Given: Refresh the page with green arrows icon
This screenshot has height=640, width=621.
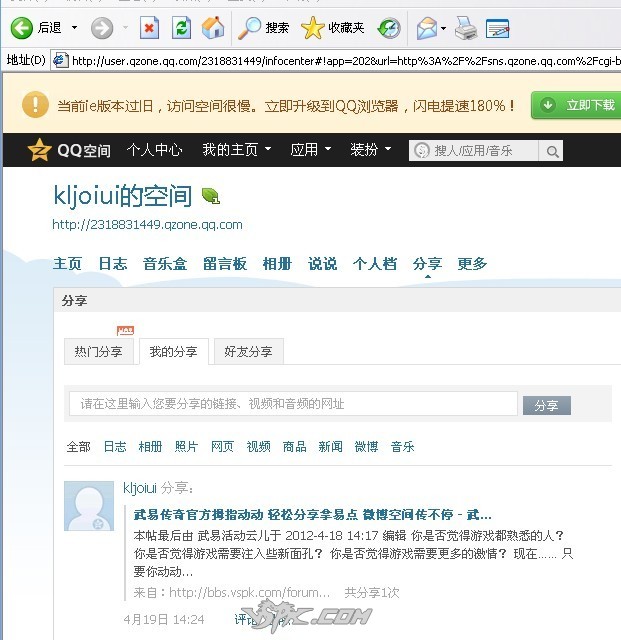Looking at the screenshot, I should coord(181,28).
